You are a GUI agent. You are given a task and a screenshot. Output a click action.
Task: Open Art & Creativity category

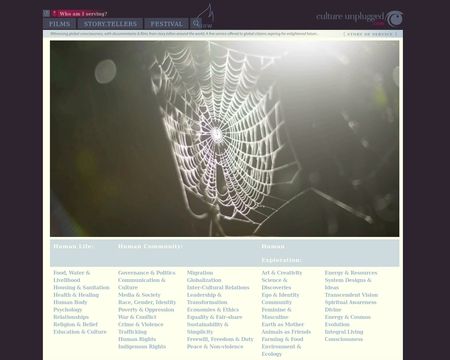(282, 273)
